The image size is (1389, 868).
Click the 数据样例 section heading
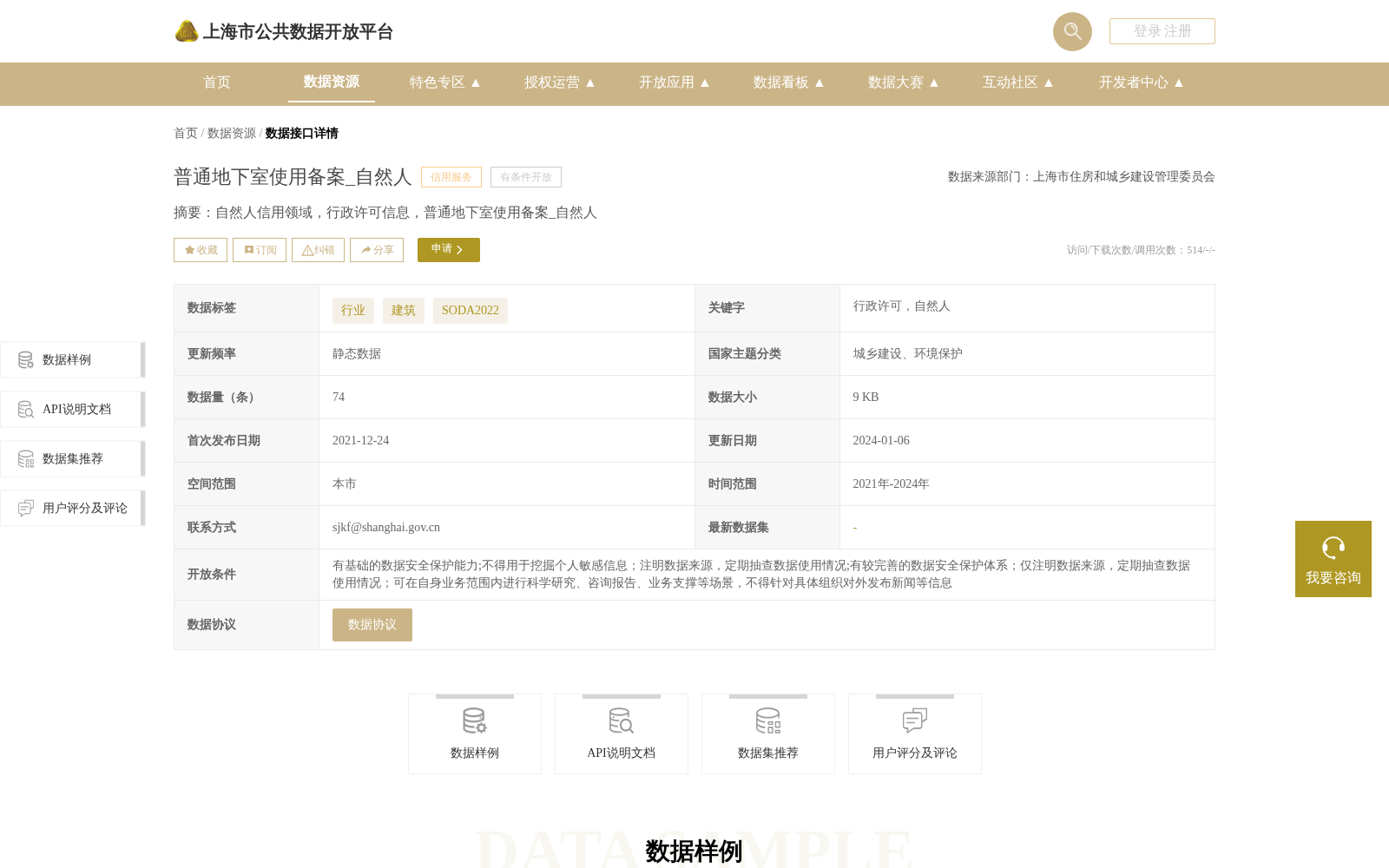click(694, 852)
